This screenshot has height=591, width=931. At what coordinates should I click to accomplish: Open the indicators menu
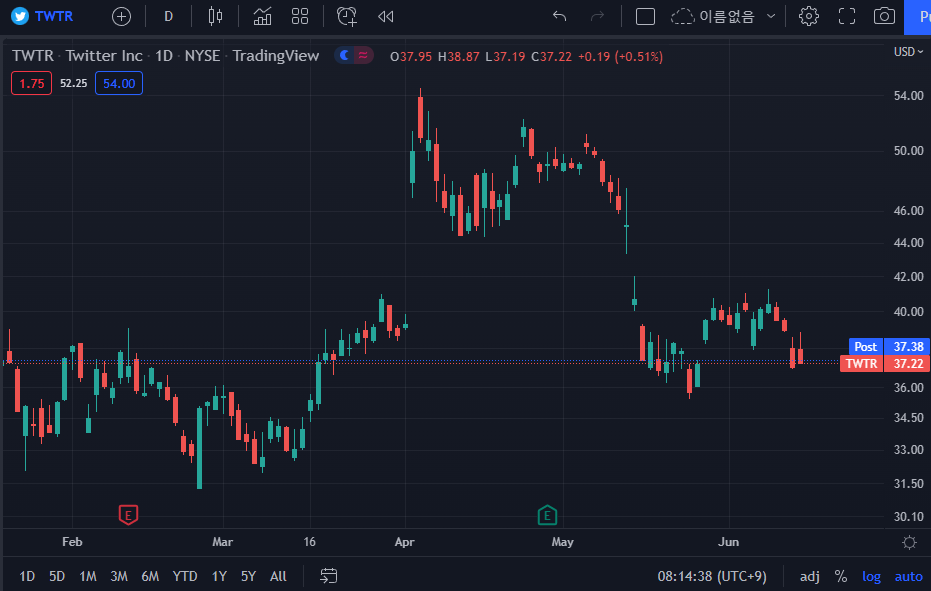(262, 17)
